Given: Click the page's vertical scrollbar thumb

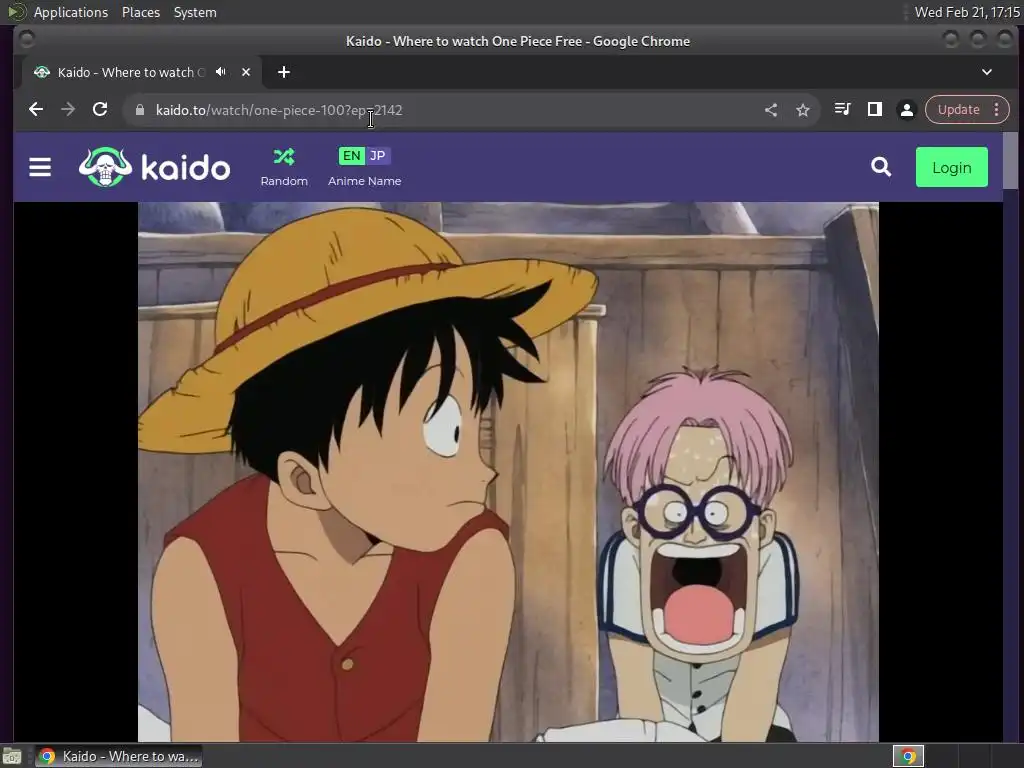Looking at the screenshot, I should click(x=1010, y=163).
